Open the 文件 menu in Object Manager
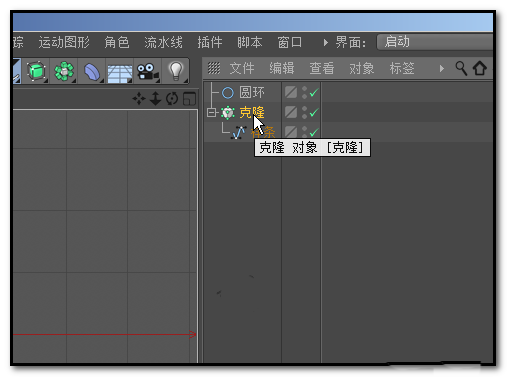 [242, 68]
